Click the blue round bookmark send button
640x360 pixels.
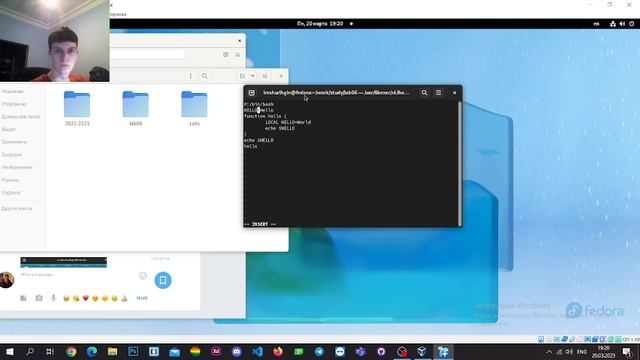point(163,280)
